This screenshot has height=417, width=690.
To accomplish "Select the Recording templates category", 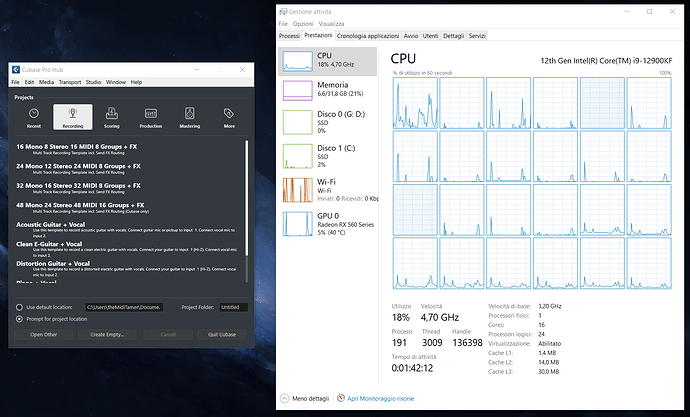I will pyautogui.click(x=73, y=117).
